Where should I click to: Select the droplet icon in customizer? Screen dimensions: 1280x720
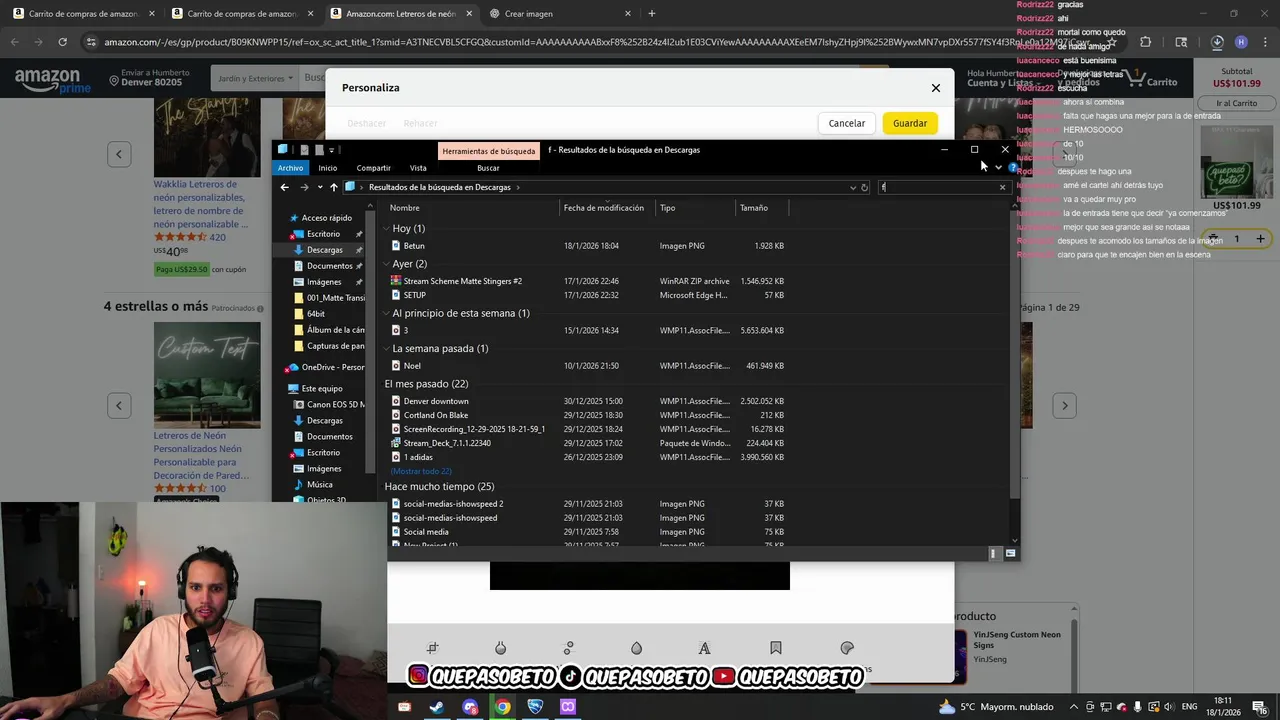pos(636,648)
